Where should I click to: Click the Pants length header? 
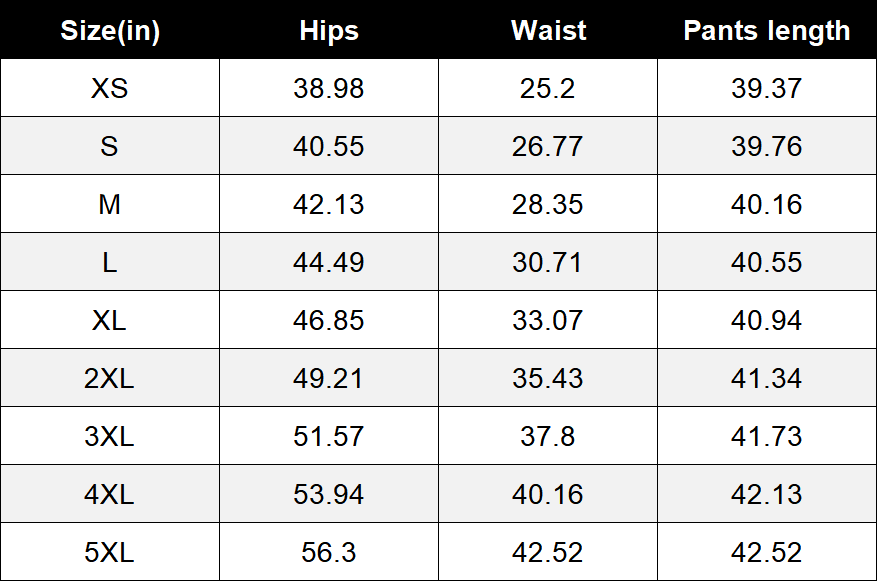click(766, 31)
